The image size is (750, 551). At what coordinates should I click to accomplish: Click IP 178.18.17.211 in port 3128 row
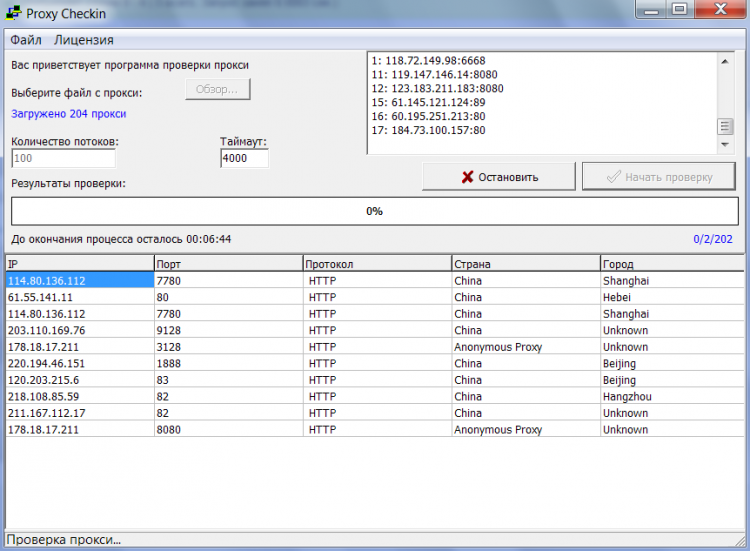click(x=43, y=347)
